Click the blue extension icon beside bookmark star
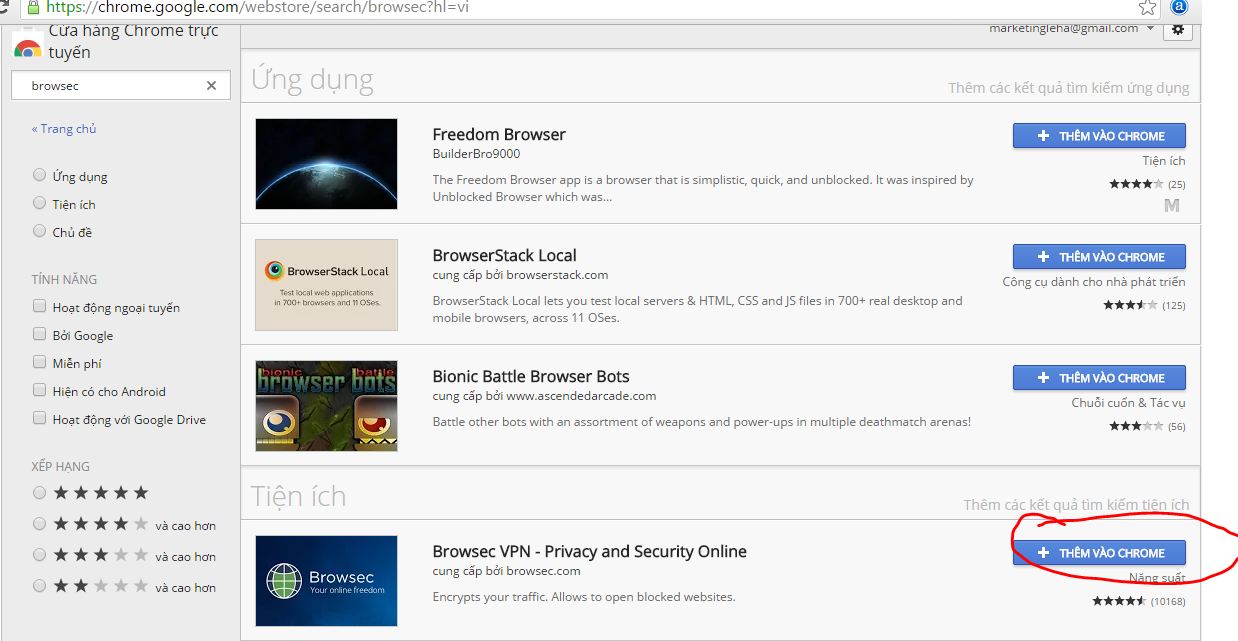Image resolution: width=1238 pixels, height=641 pixels. tap(1179, 7)
